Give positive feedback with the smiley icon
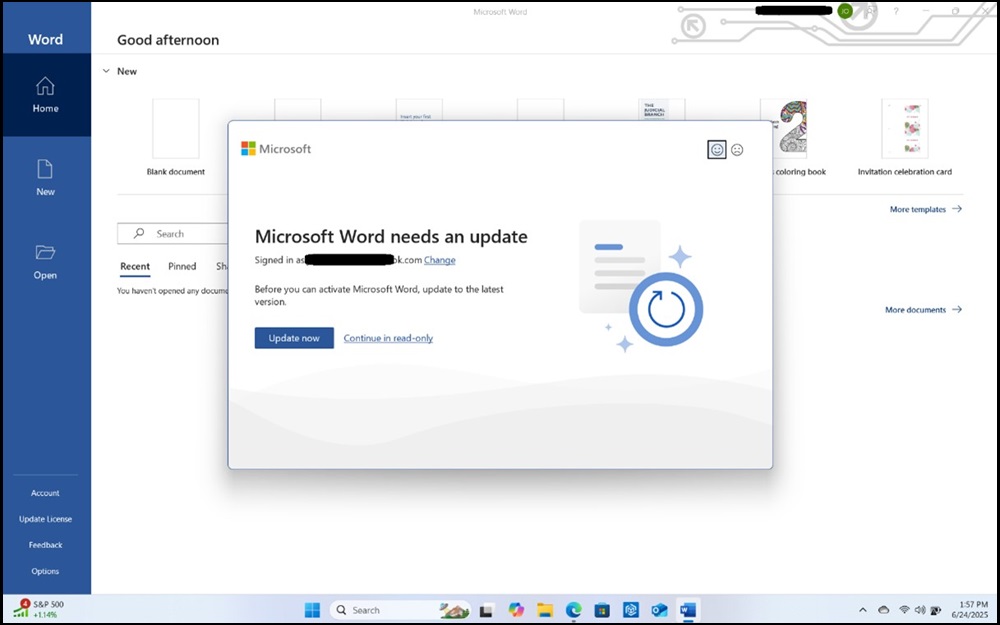1000x625 pixels. click(717, 149)
